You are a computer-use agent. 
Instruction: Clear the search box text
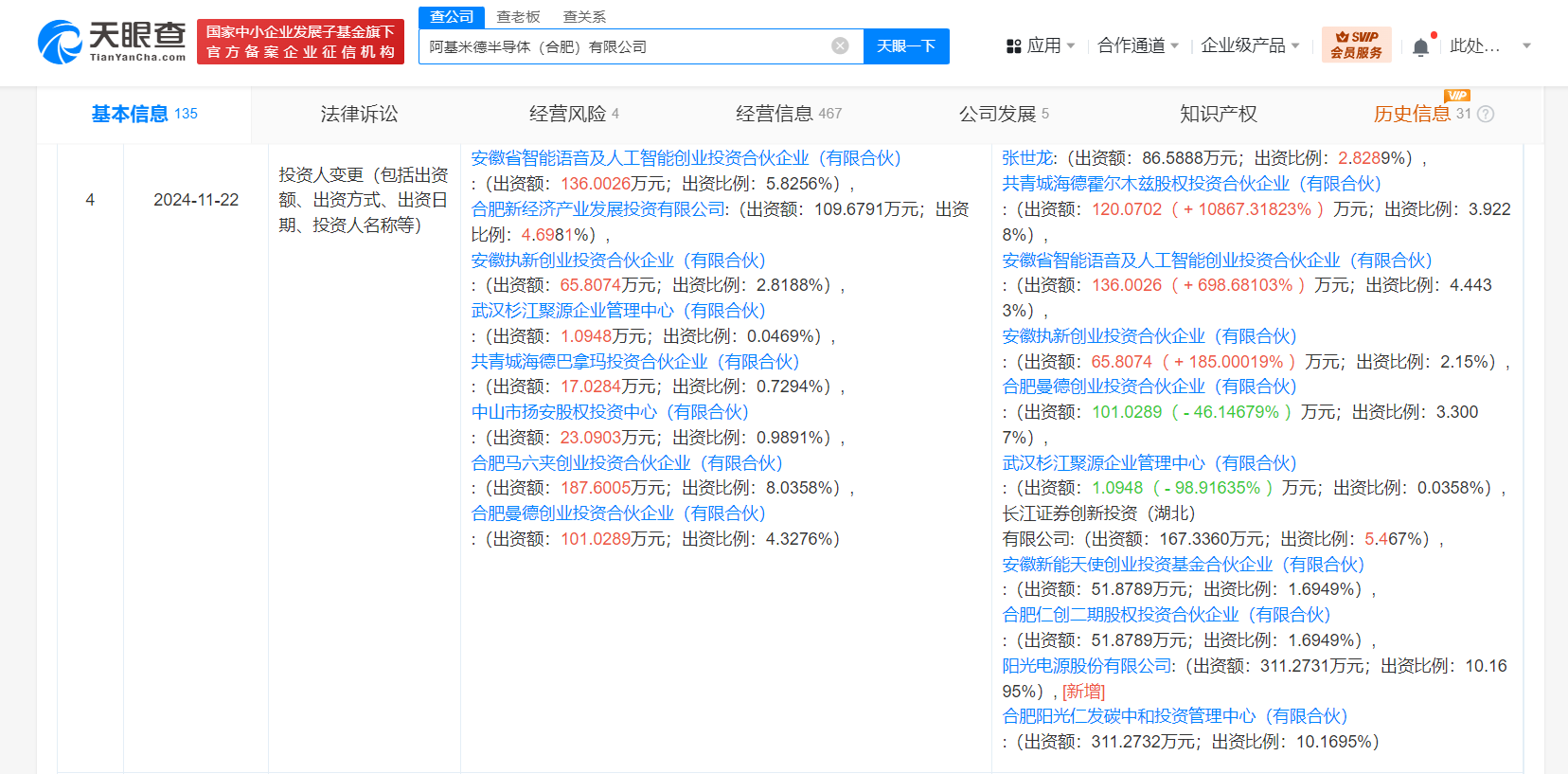[840, 45]
